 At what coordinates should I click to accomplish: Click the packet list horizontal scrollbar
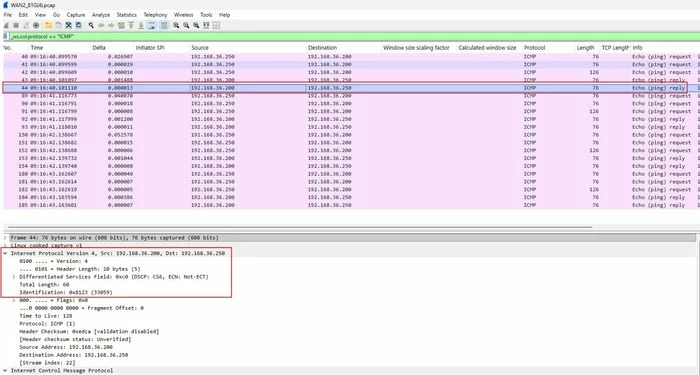(299, 227)
